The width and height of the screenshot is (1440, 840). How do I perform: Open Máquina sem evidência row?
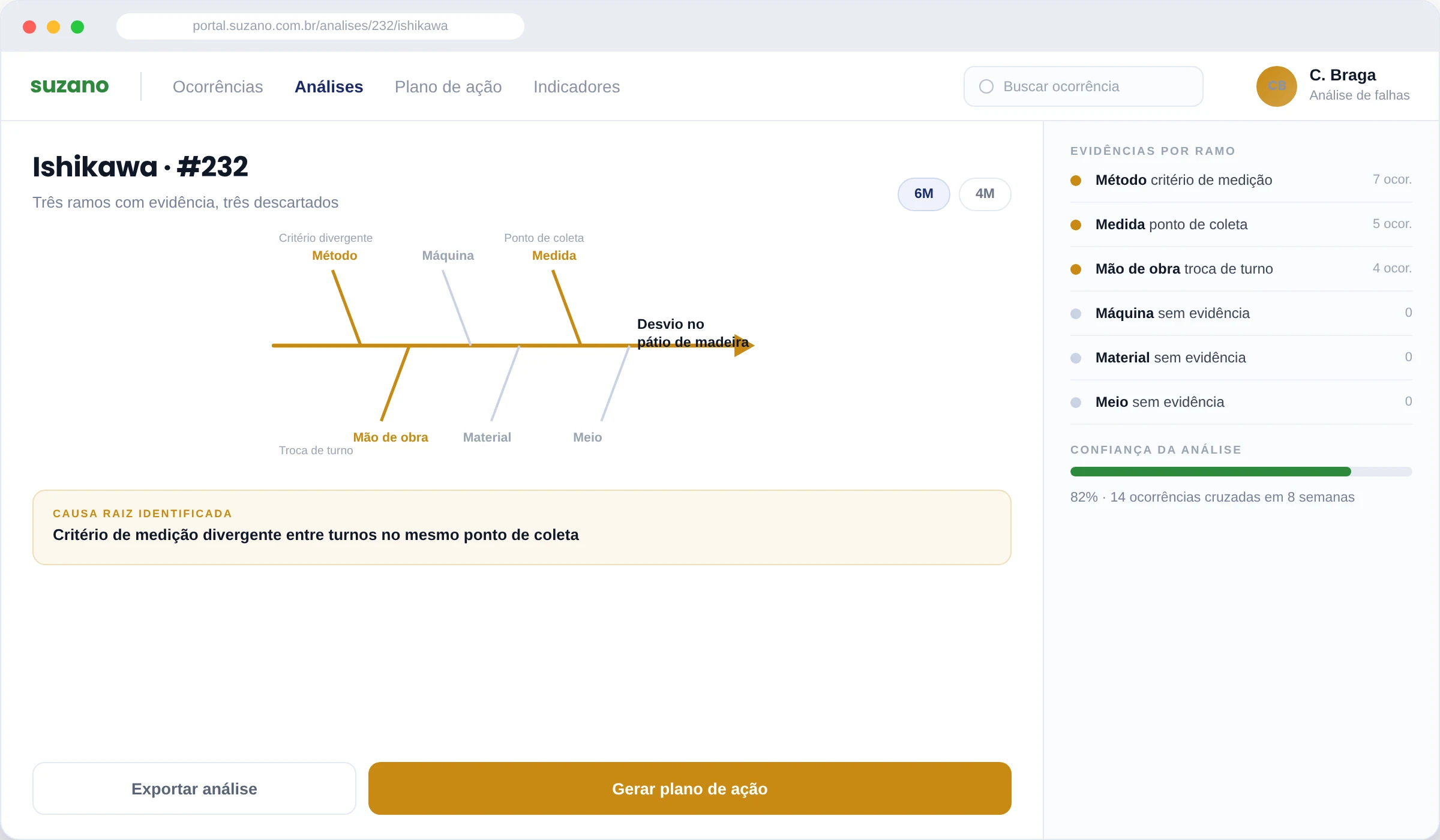tap(1241, 313)
